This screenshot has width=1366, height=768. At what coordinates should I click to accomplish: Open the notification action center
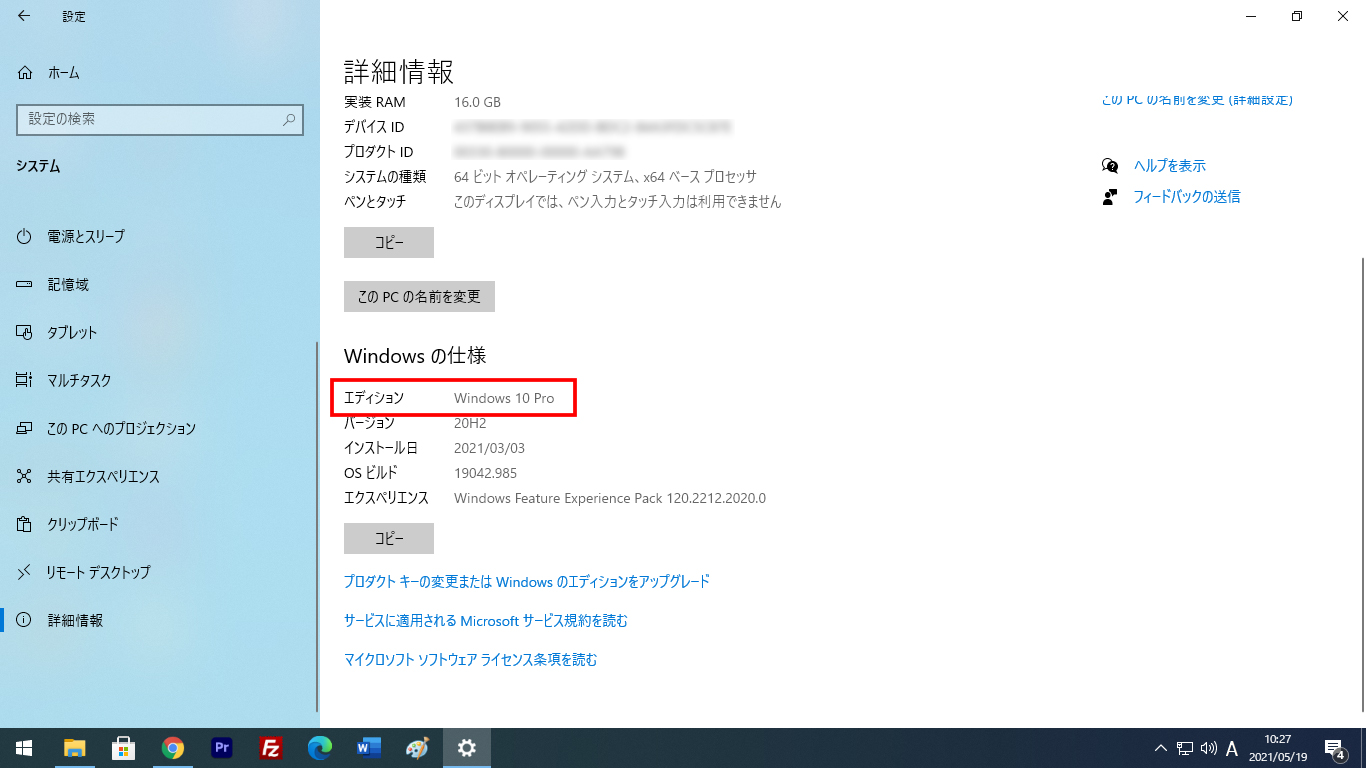point(1335,748)
